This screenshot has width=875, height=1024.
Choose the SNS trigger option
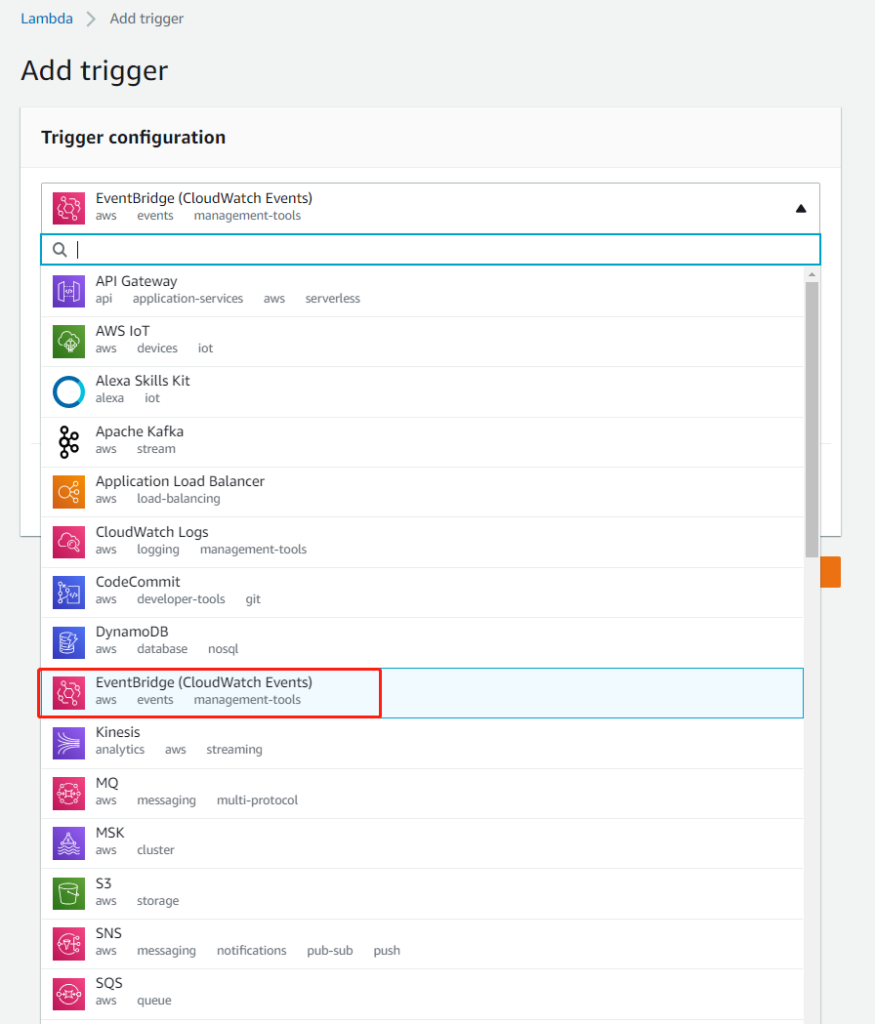click(108, 942)
